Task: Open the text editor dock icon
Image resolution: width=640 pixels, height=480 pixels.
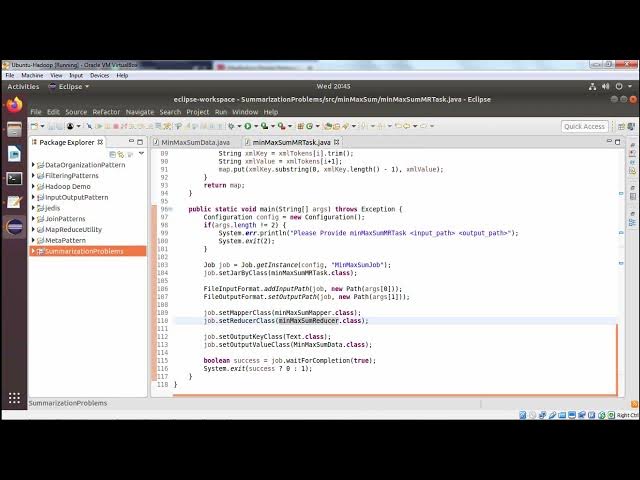Action: (x=14, y=202)
